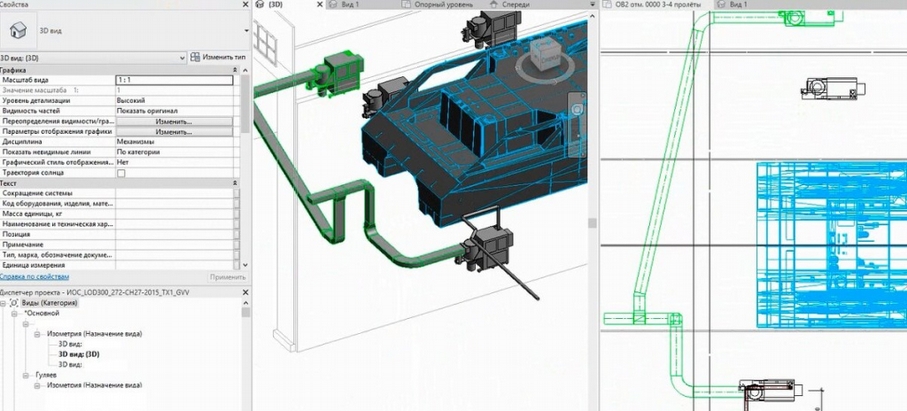
Task: Close the Диспетчер проекта panel
Action: [245, 292]
